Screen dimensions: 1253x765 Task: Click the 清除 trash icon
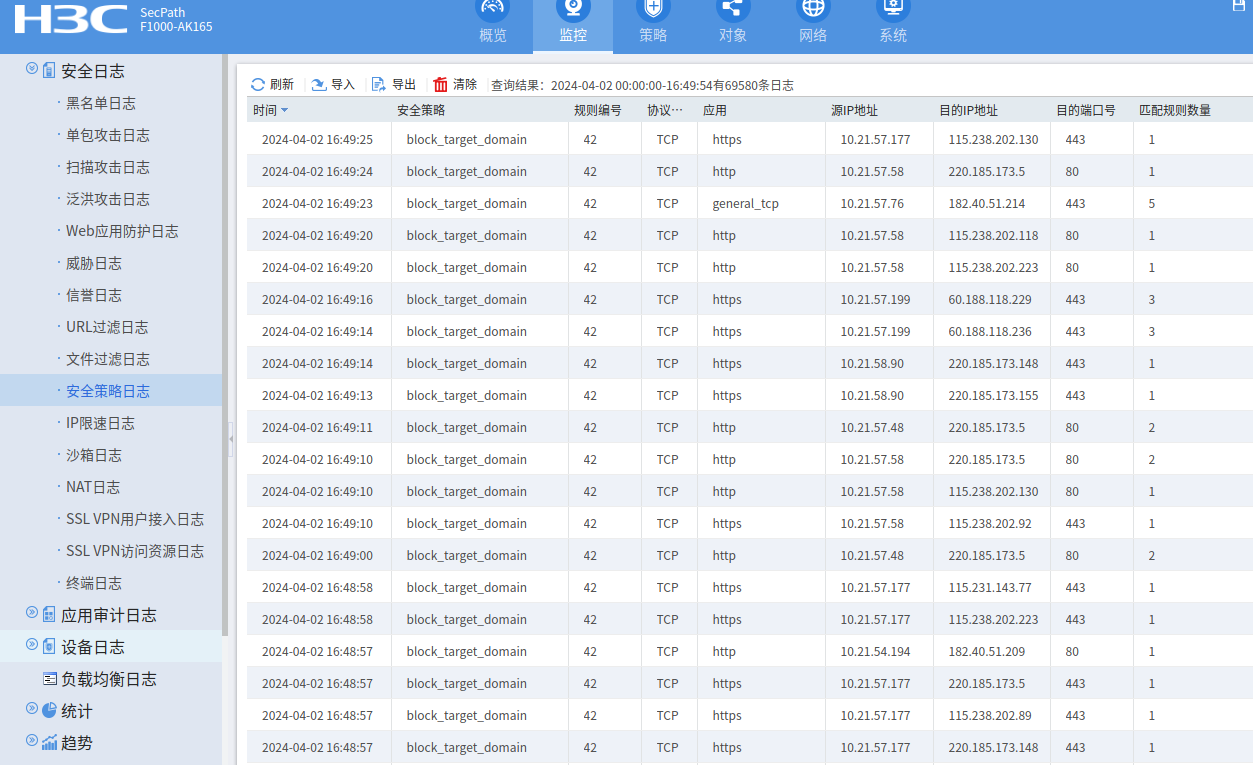(441, 85)
